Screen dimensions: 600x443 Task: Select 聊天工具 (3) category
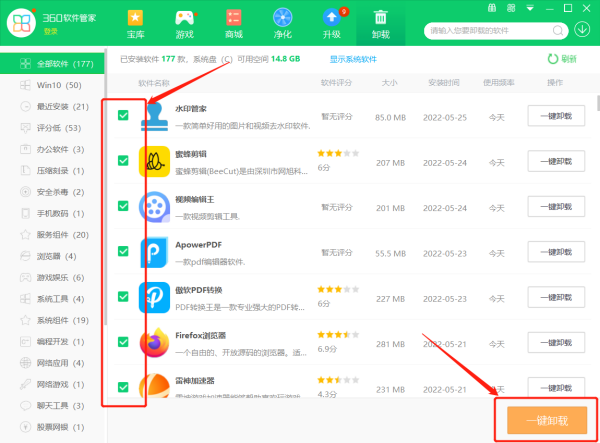pos(52,406)
